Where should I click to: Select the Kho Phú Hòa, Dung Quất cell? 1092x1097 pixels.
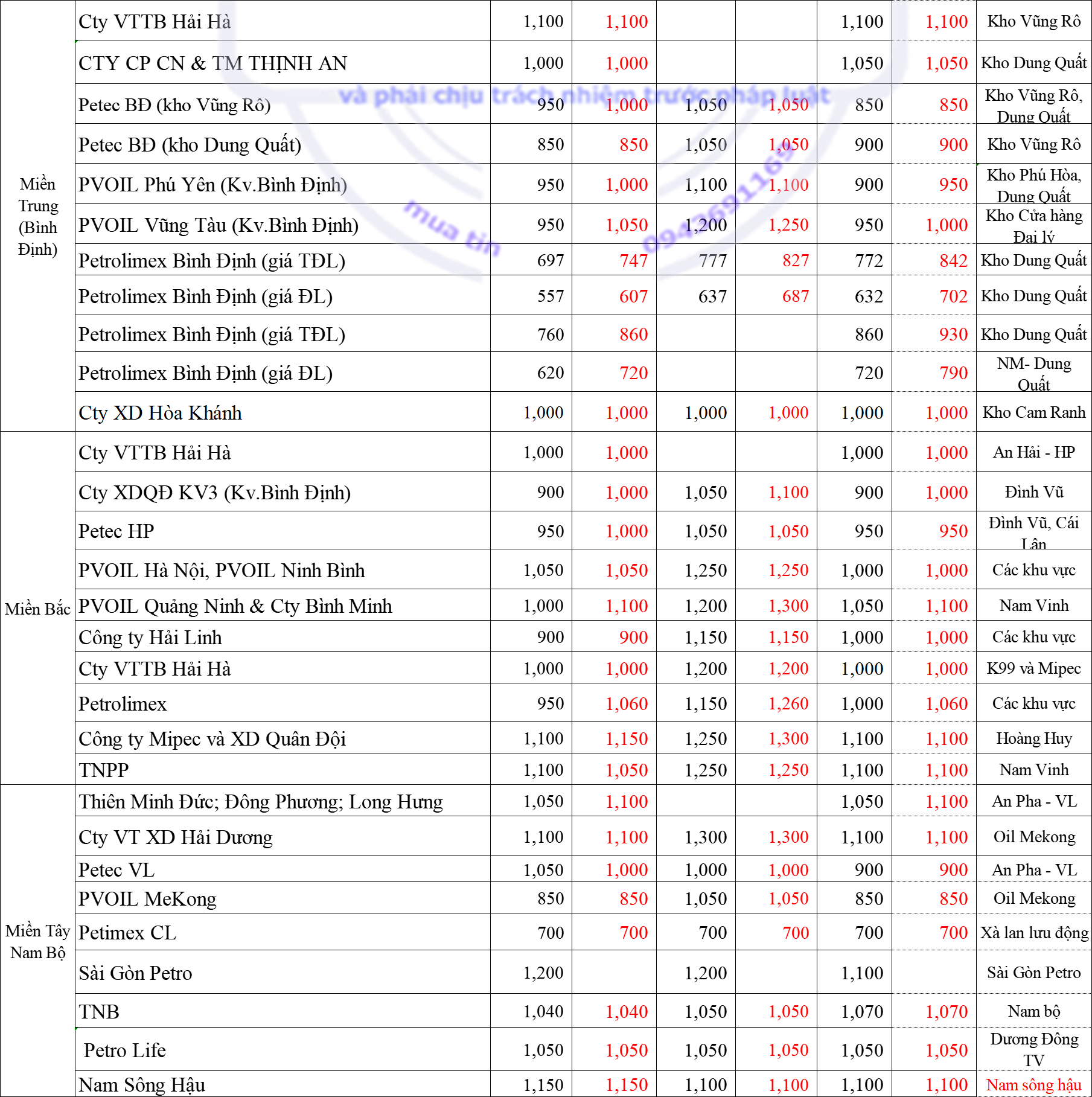click(1033, 184)
